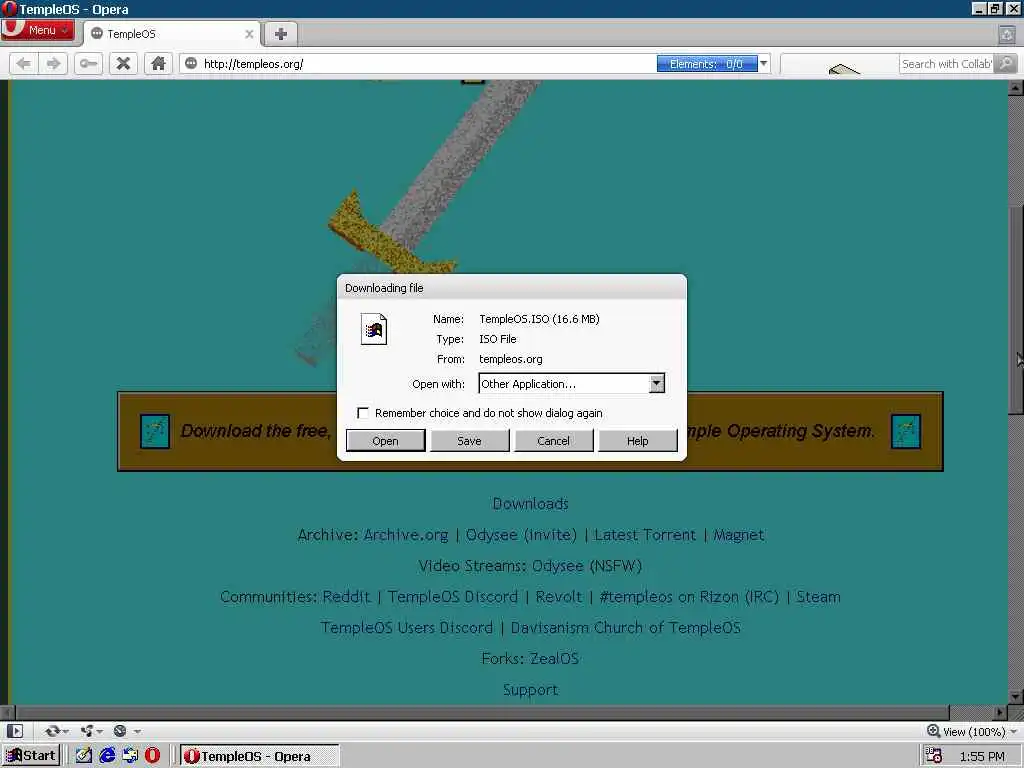The height and width of the screenshot is (768, 1024).
Task: Open the Opera Link sync icon dropdown
Action: (x=56, y=731)
